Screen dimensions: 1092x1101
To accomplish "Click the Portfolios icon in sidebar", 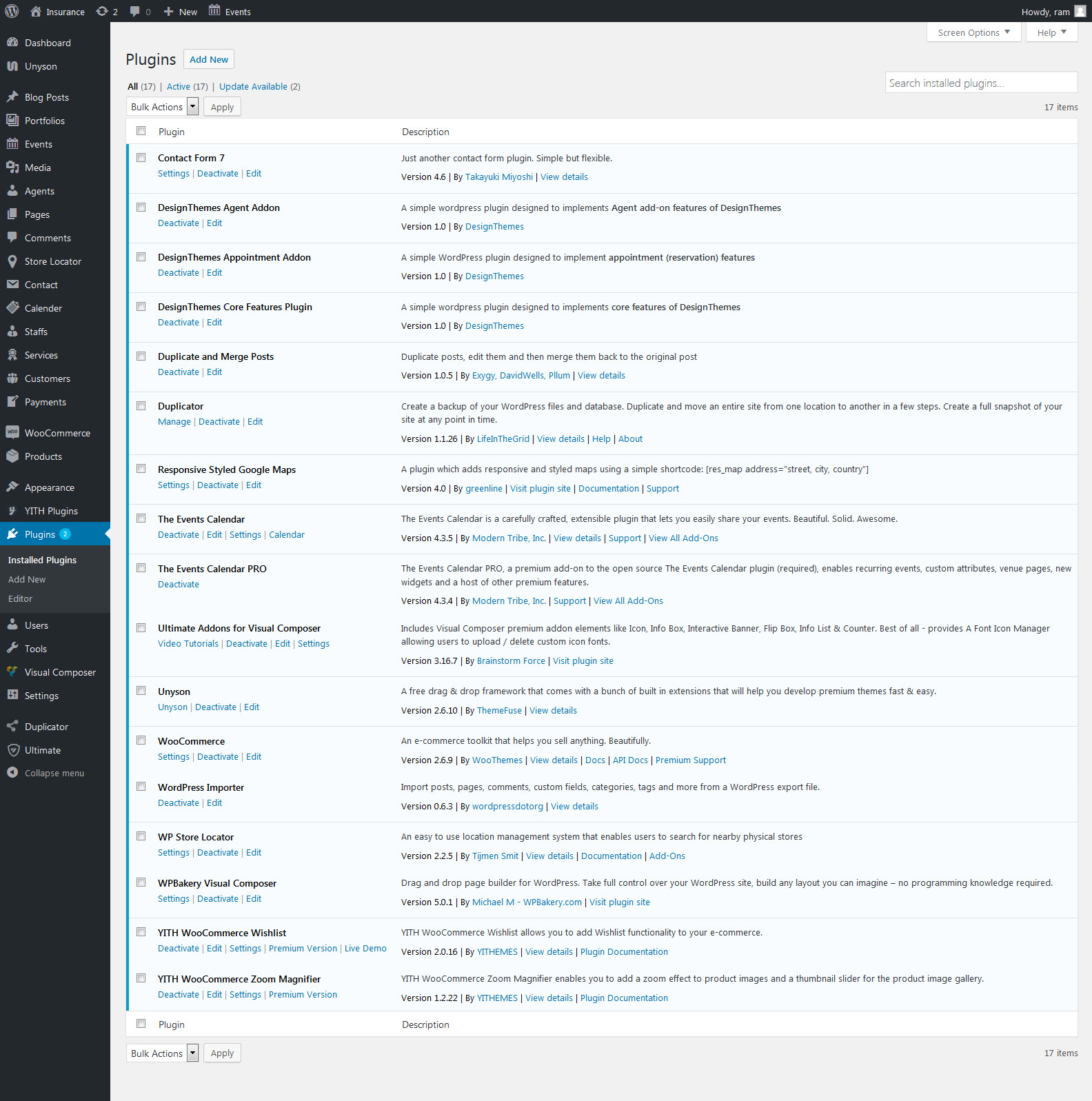I will [12, 120].
